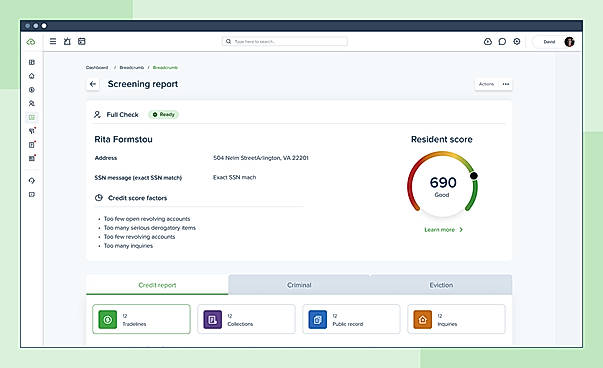Viewport: 603px width, 368px height.
Task: Open the home sidebar icon
Action: [x=32, y=76]
